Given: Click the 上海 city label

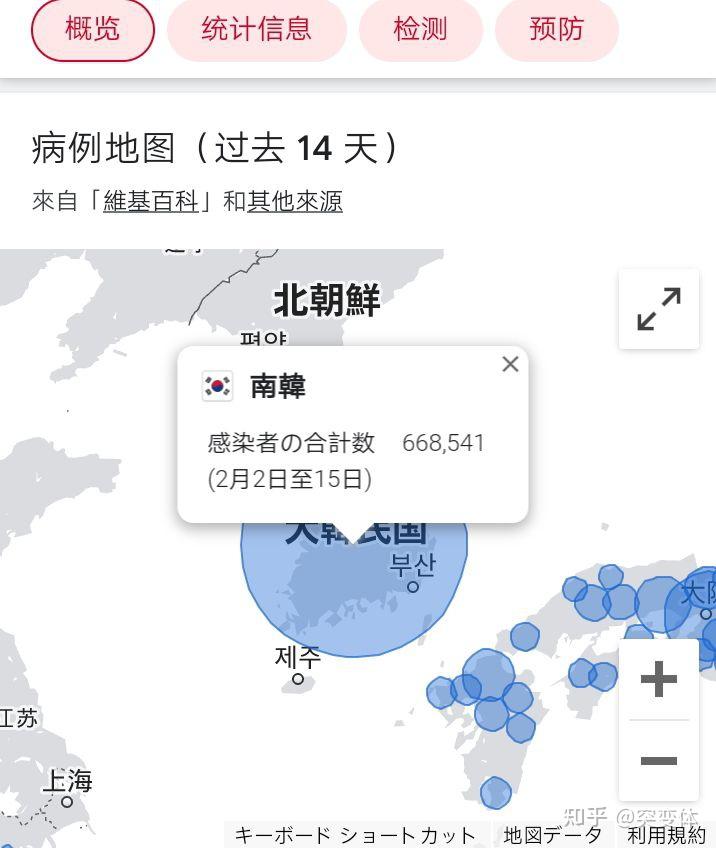Looking at the screenshot, I should point(68,781).
